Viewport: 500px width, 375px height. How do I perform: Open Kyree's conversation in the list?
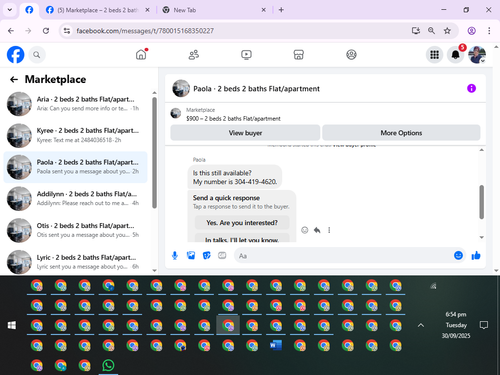[x=76, y=135]
